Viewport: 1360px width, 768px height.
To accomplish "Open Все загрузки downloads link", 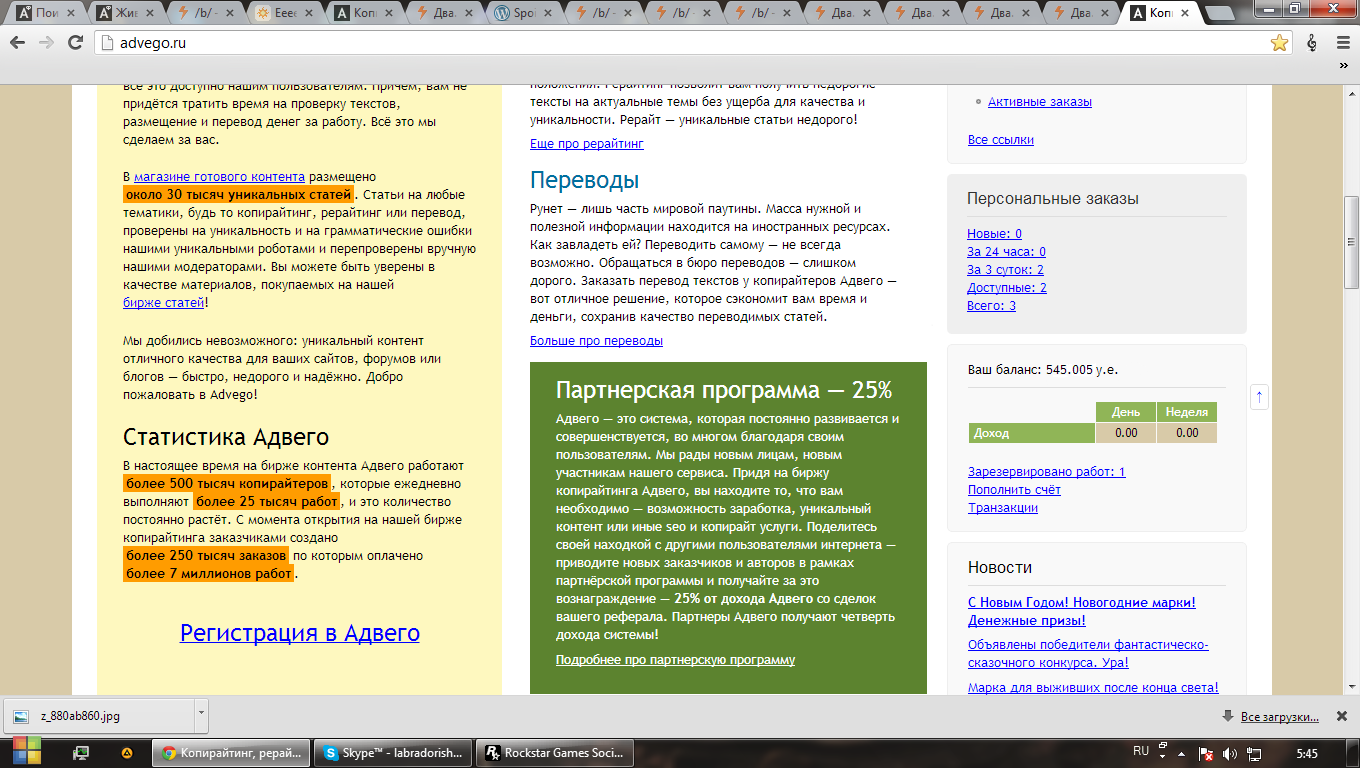I will click(x=1279, y=716).
